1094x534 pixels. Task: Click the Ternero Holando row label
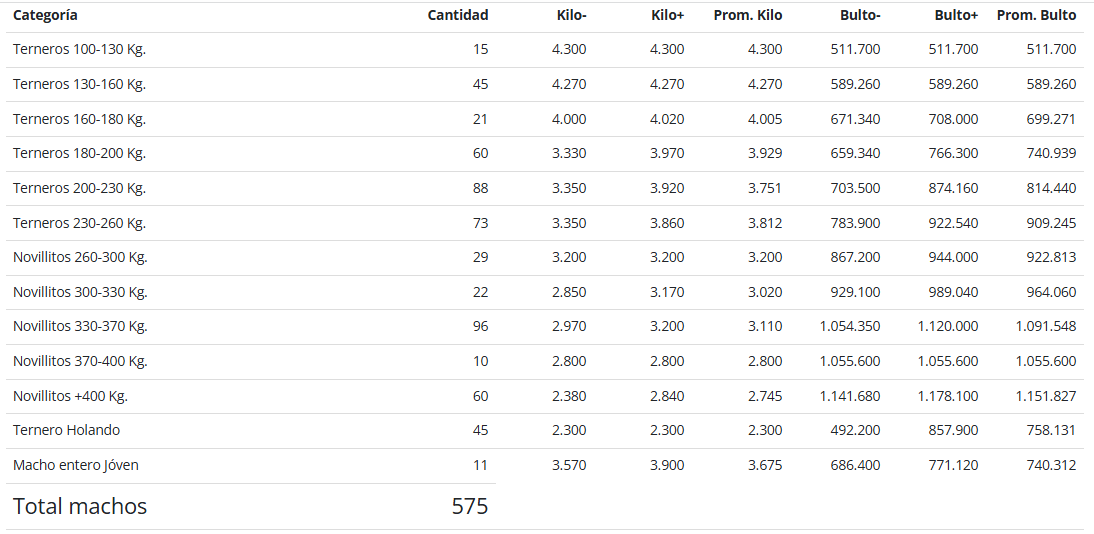66,431
